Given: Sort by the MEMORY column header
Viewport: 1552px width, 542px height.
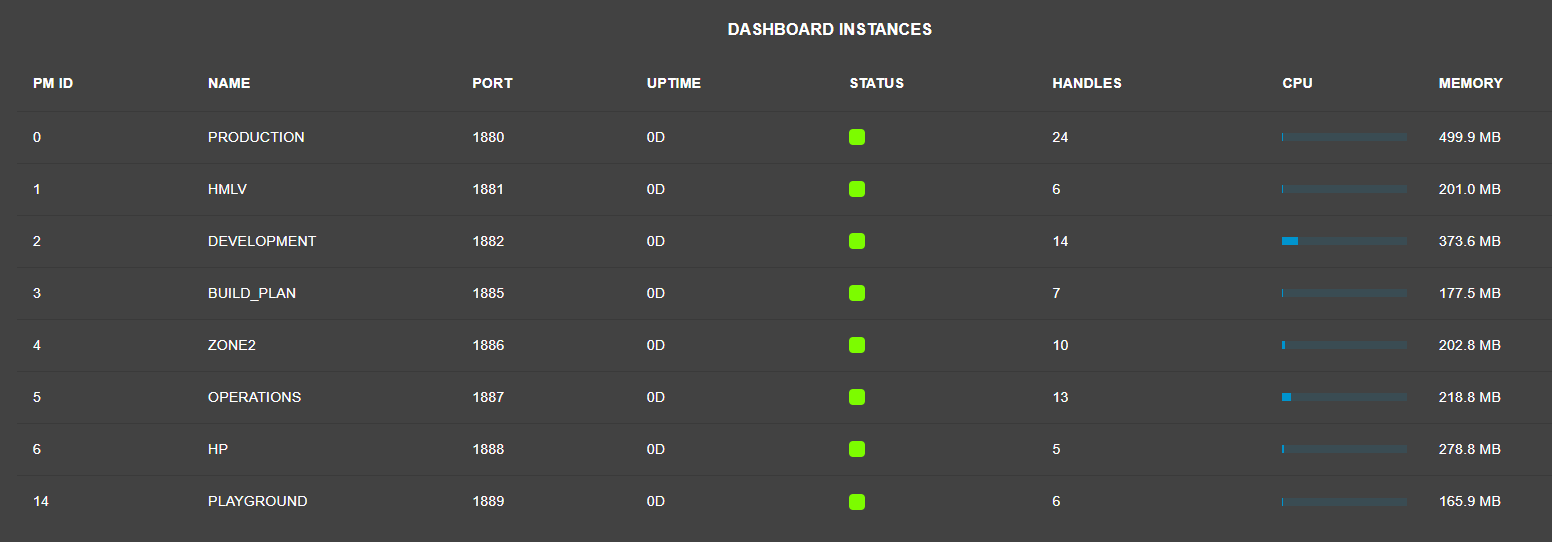Looking at the screenshot, I should [1470, 83].
